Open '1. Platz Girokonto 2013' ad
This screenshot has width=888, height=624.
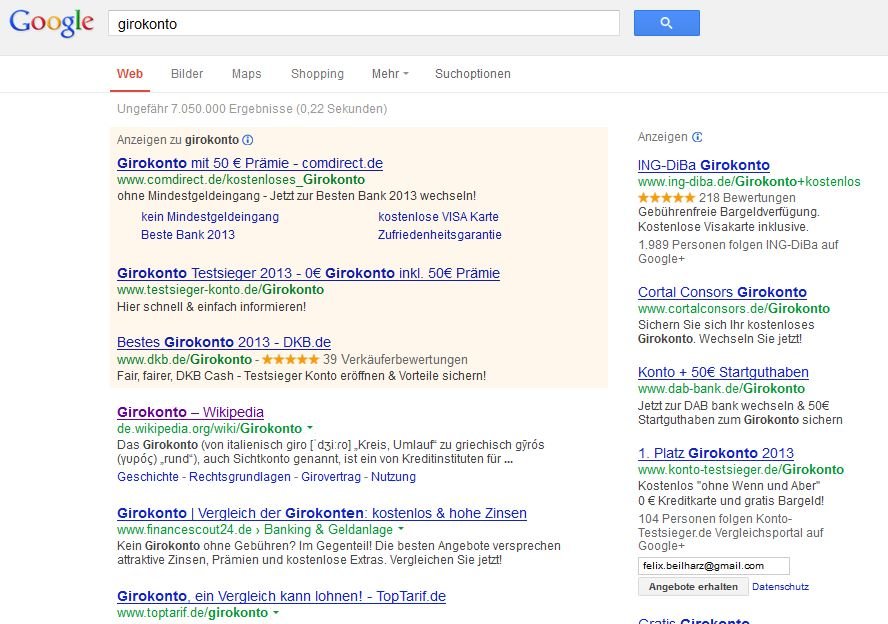pos(716,453)
